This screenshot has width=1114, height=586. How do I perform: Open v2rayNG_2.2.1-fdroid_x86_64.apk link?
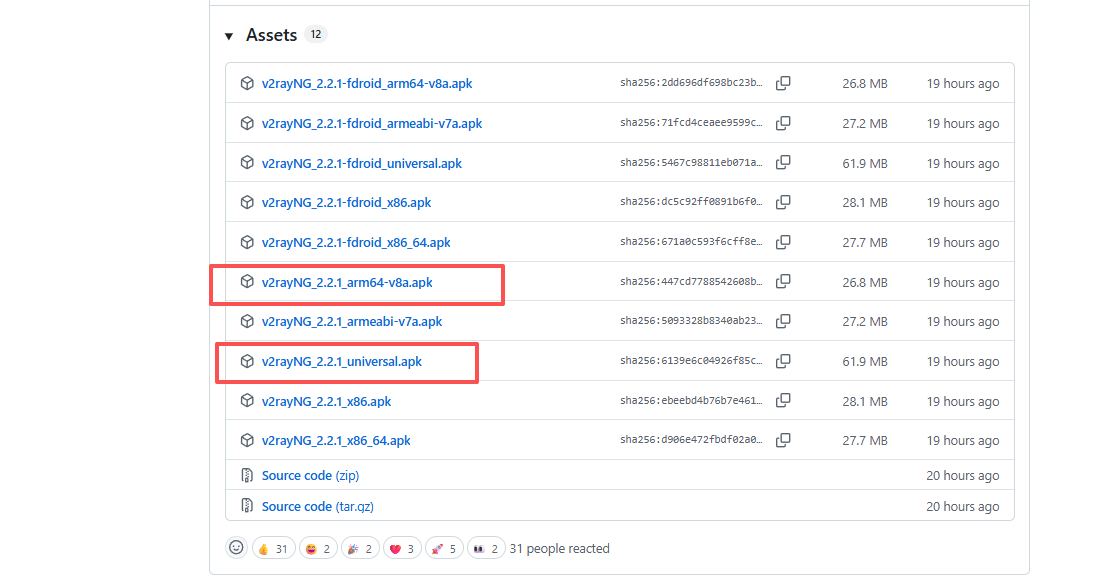pos(356,242)
